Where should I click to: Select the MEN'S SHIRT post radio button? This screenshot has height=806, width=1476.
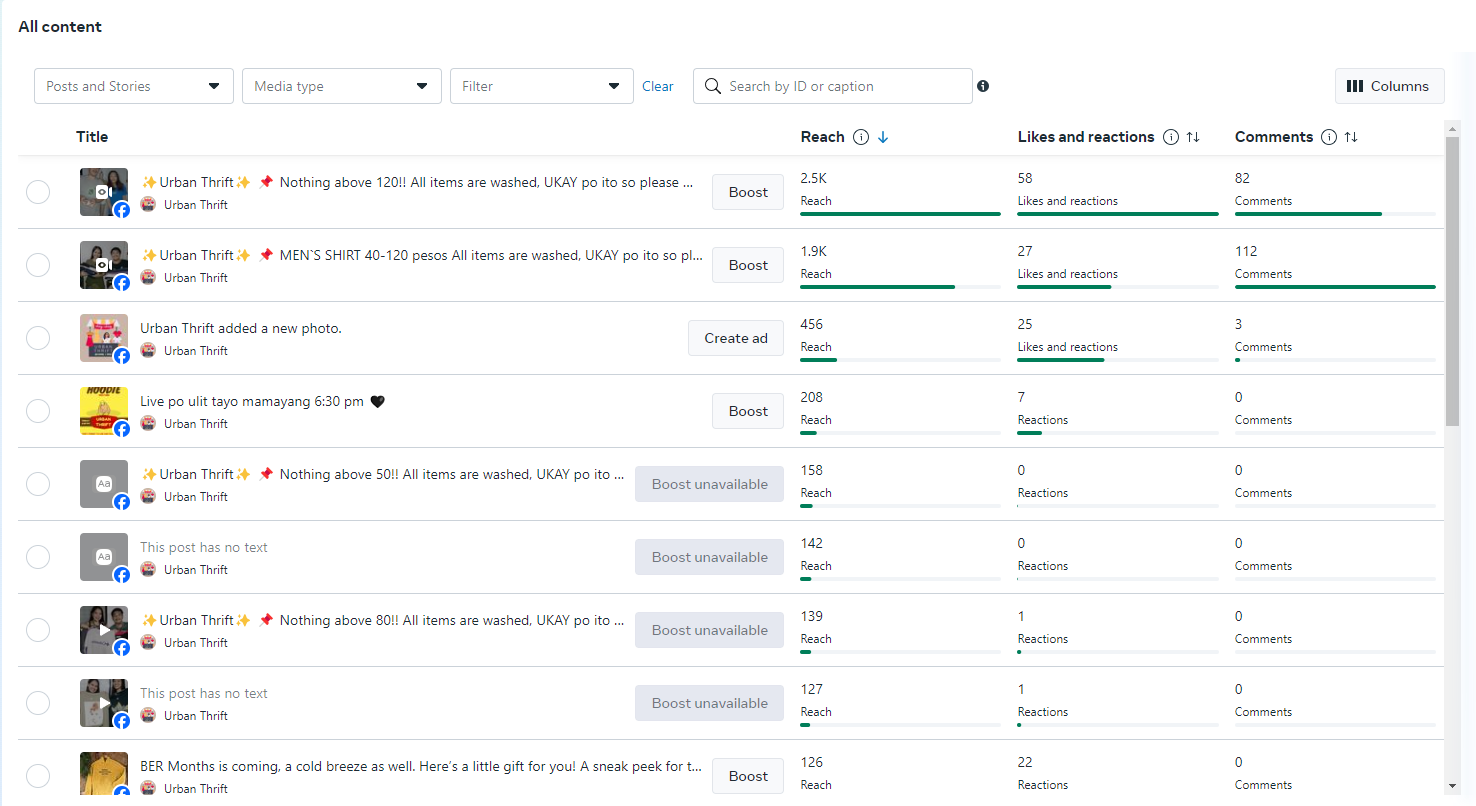coord(38,265)
